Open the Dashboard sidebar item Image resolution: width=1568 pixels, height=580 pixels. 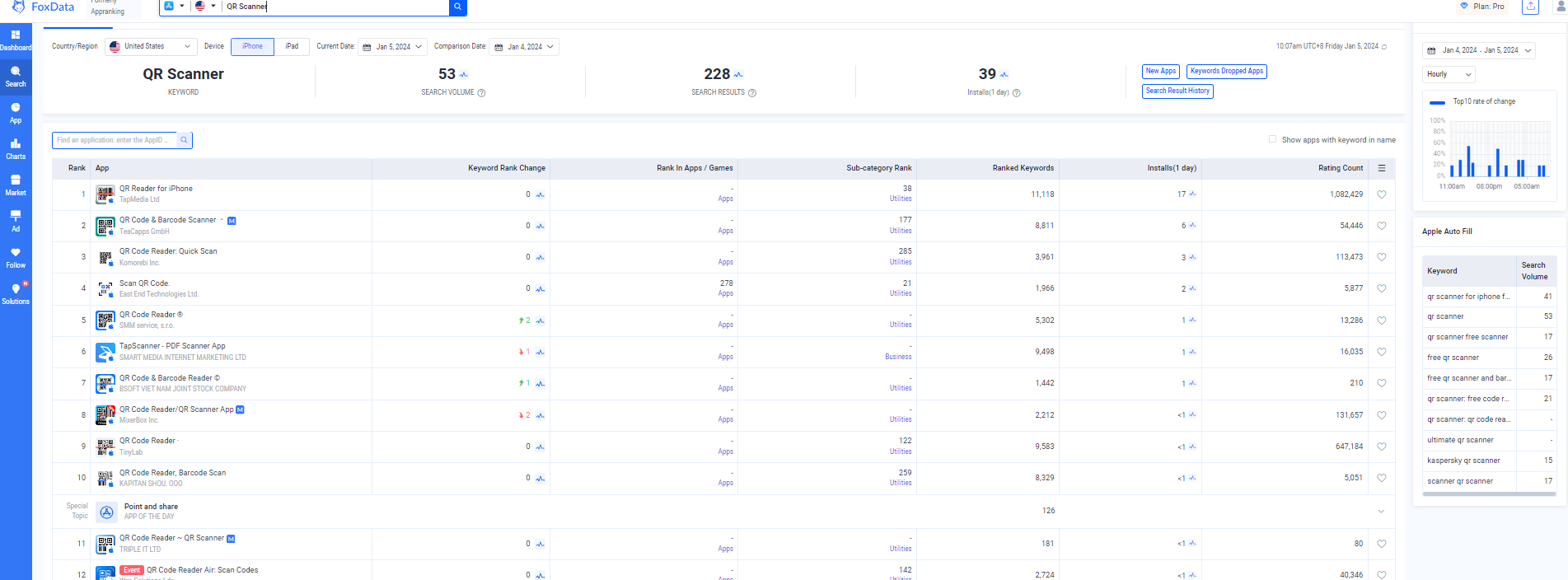(16, 40)
